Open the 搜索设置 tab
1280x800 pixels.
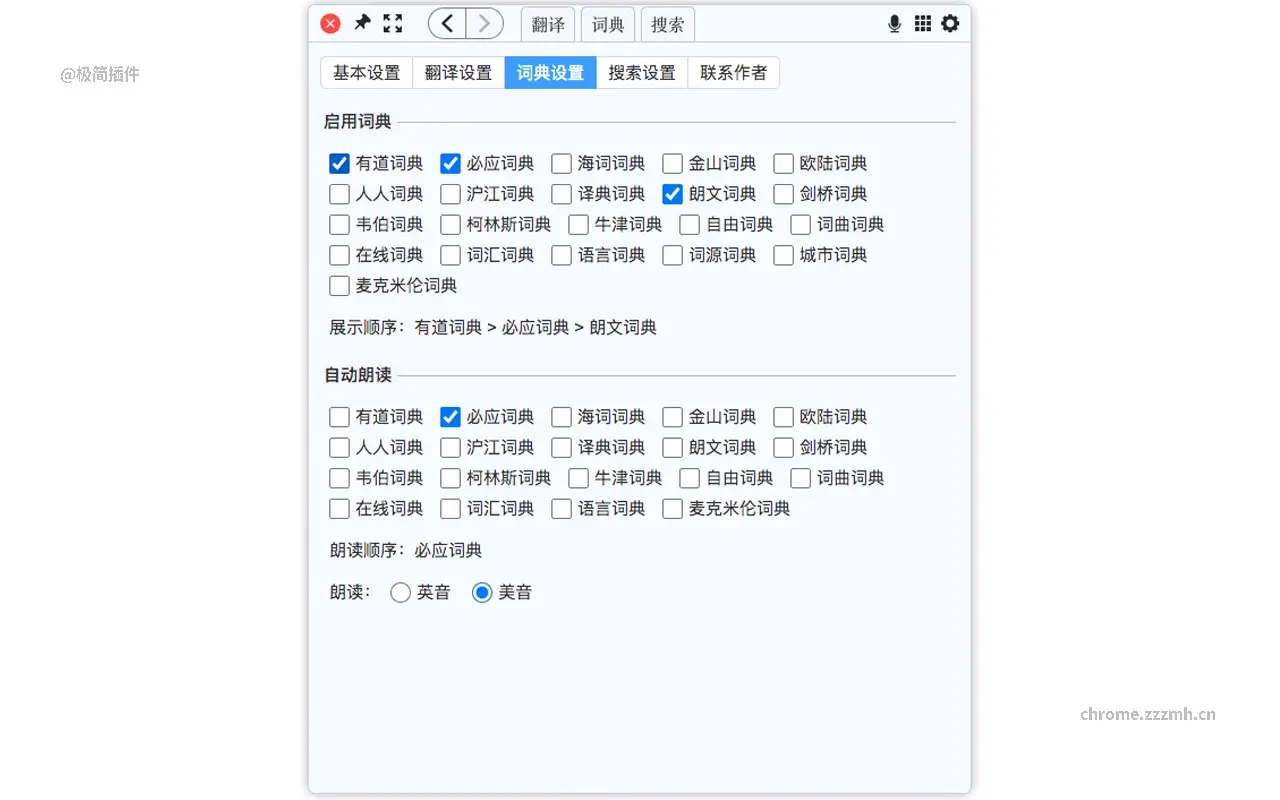[x=641, y=72]
